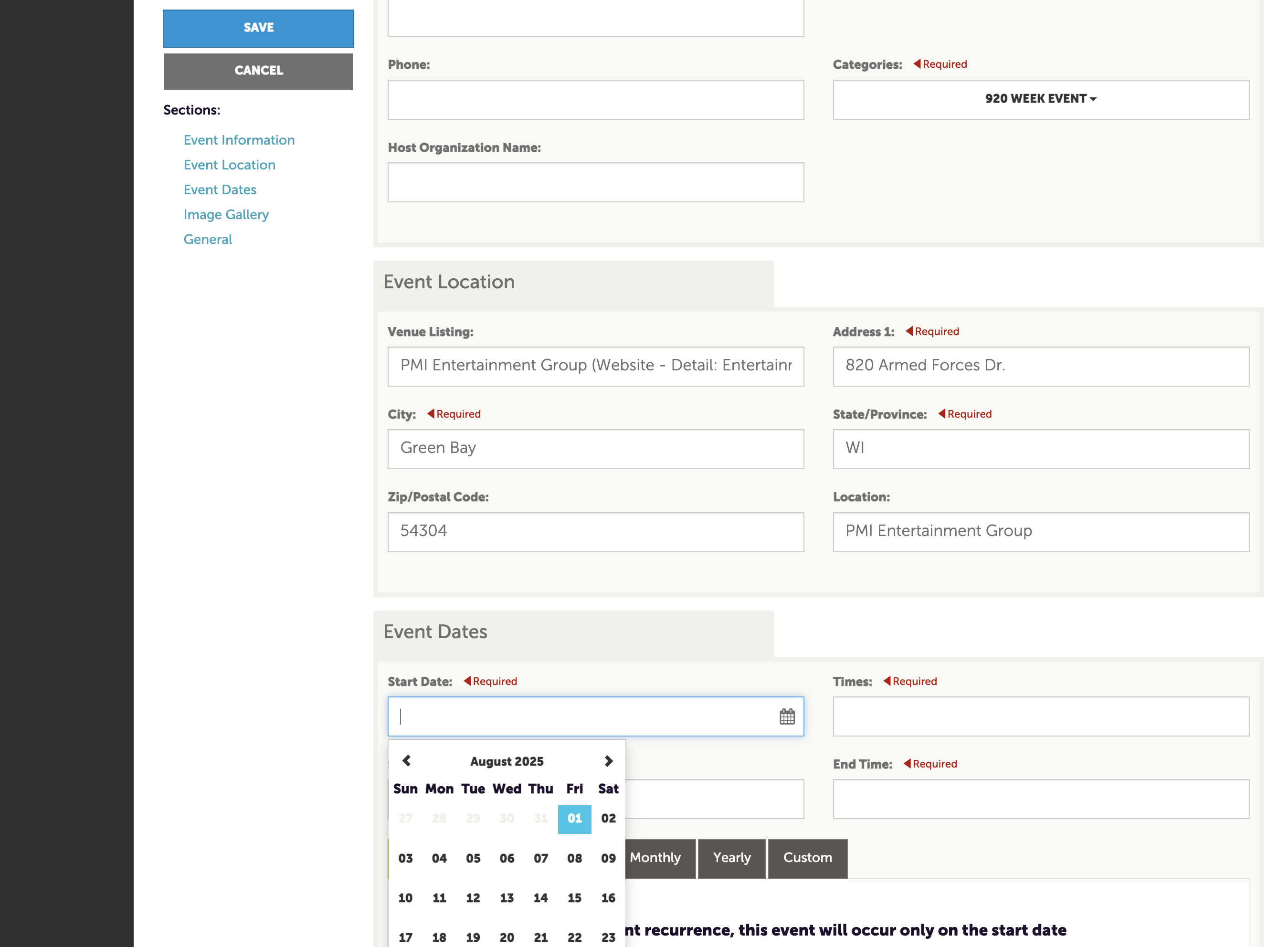Image resolution: width=1288 pixels, height=947 pixels.
Task: Pick August 07 in the calendar
Action: pos(540,859)
